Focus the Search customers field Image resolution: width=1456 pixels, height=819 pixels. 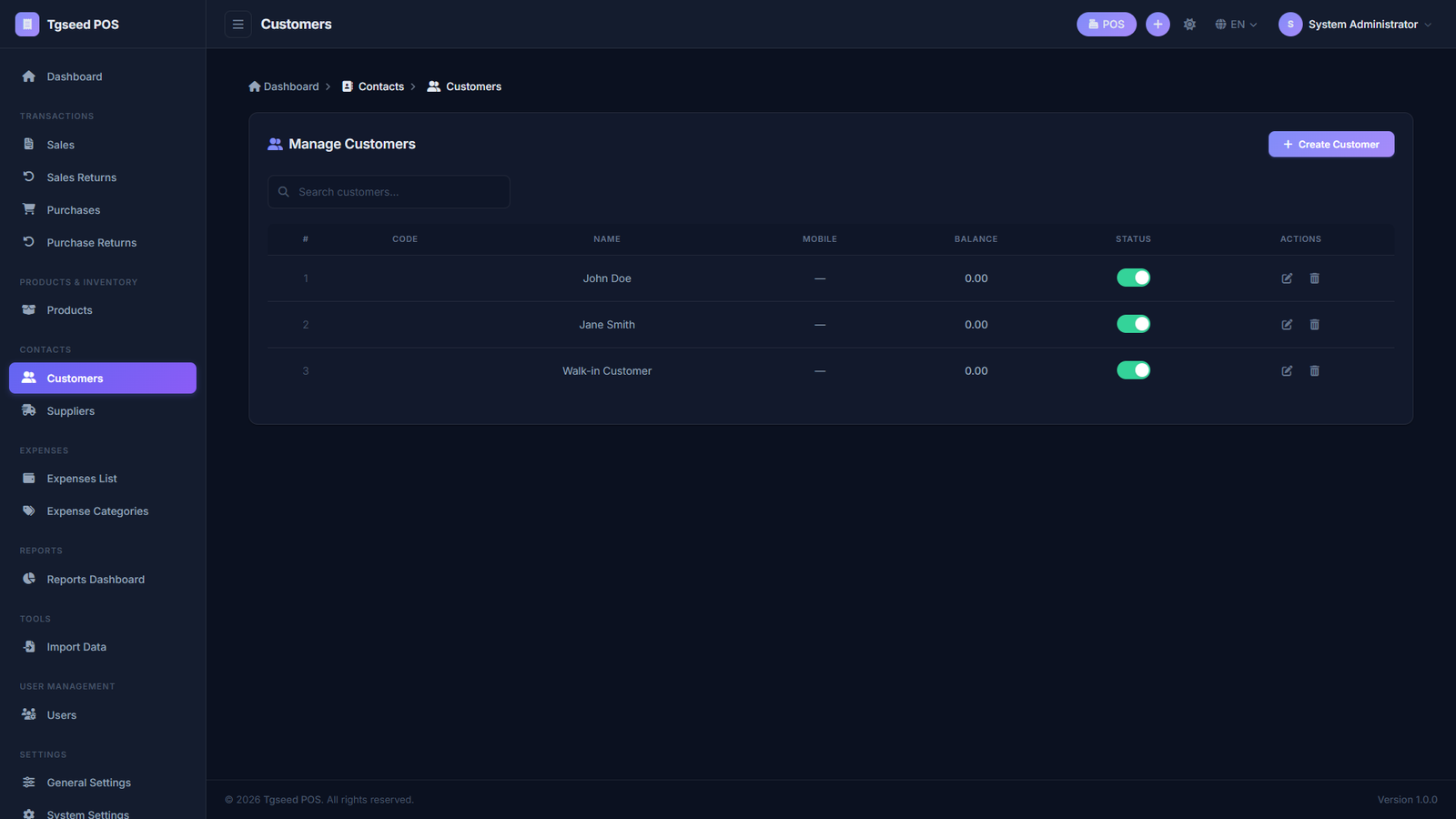click(x=389, y=192)
